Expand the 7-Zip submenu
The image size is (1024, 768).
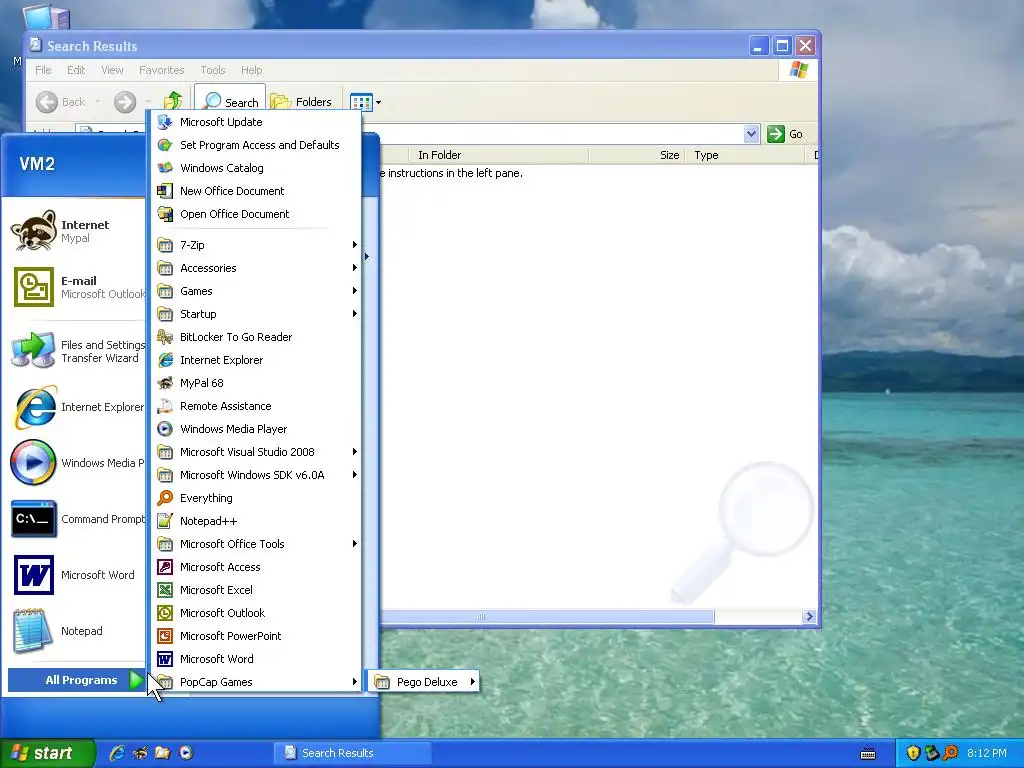(x=256, y=245)
